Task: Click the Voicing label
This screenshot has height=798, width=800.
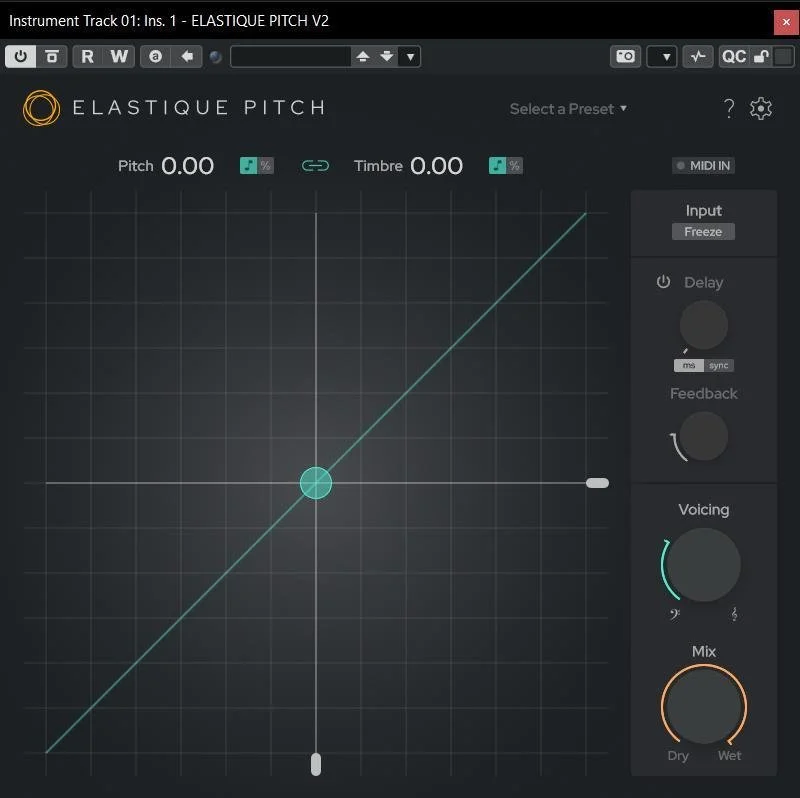Action: pos(704,509)
